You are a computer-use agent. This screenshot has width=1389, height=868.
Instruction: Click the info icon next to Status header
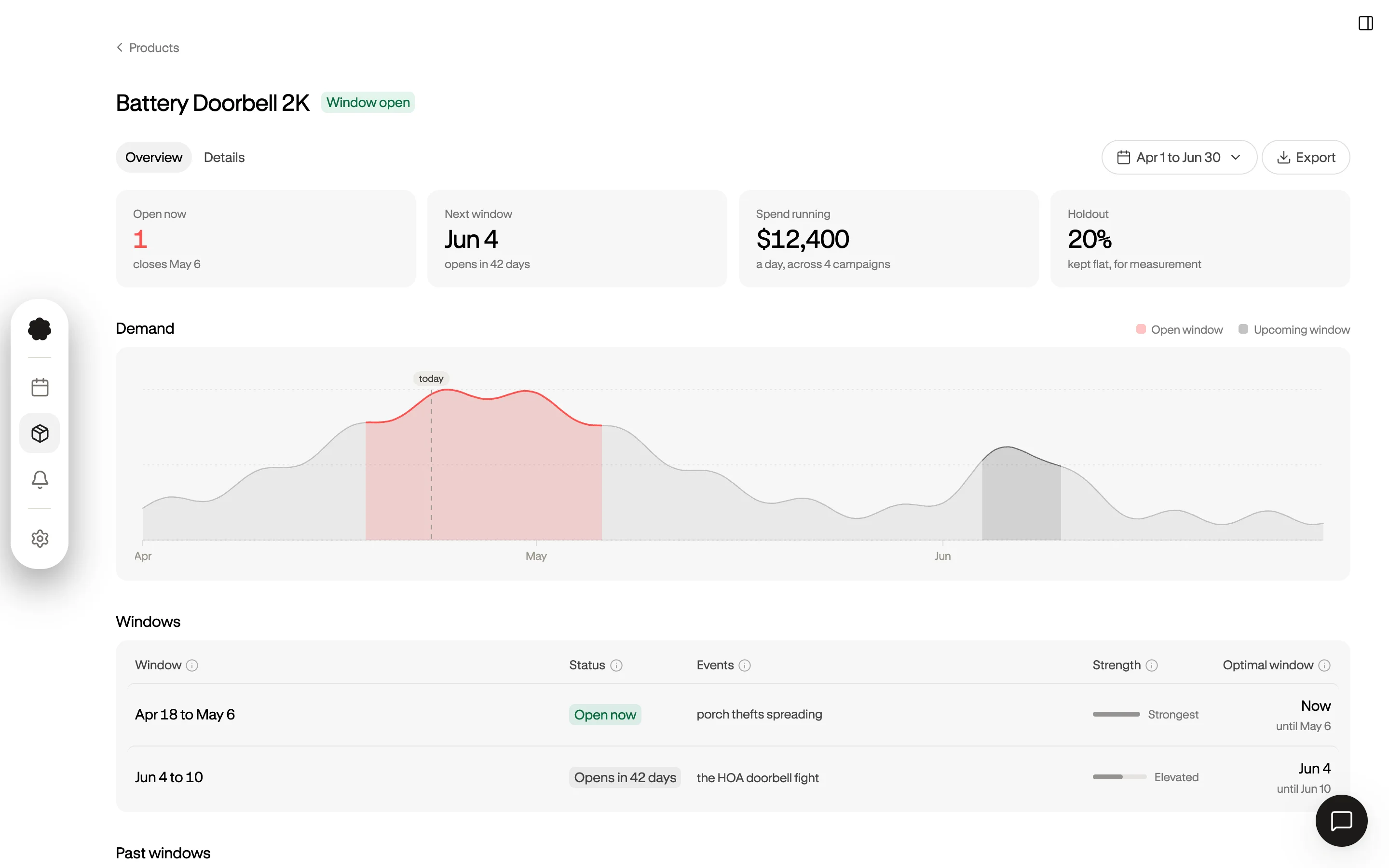click(616, 665)
